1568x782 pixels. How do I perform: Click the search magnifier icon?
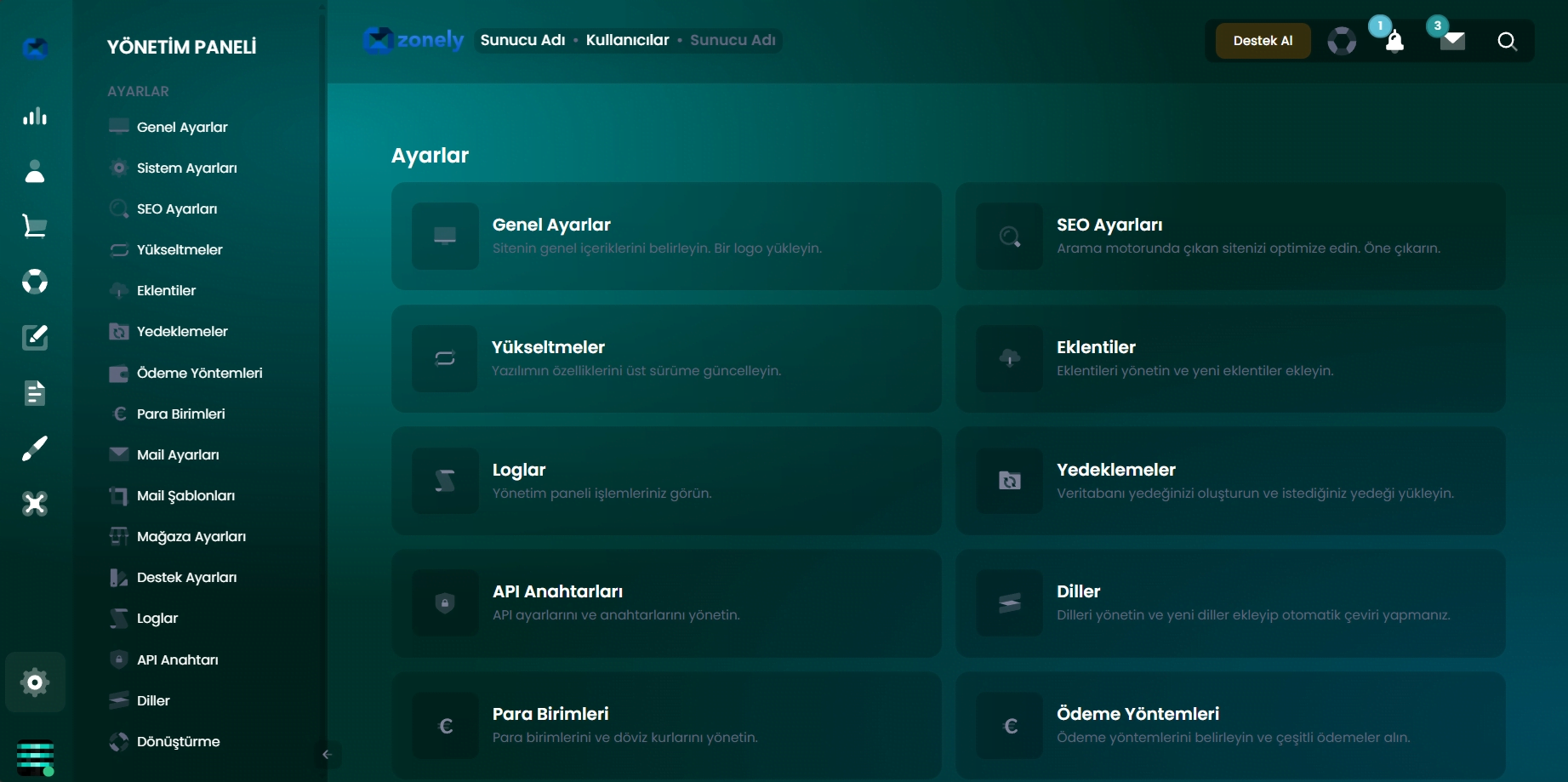(x=1507, y=42)
